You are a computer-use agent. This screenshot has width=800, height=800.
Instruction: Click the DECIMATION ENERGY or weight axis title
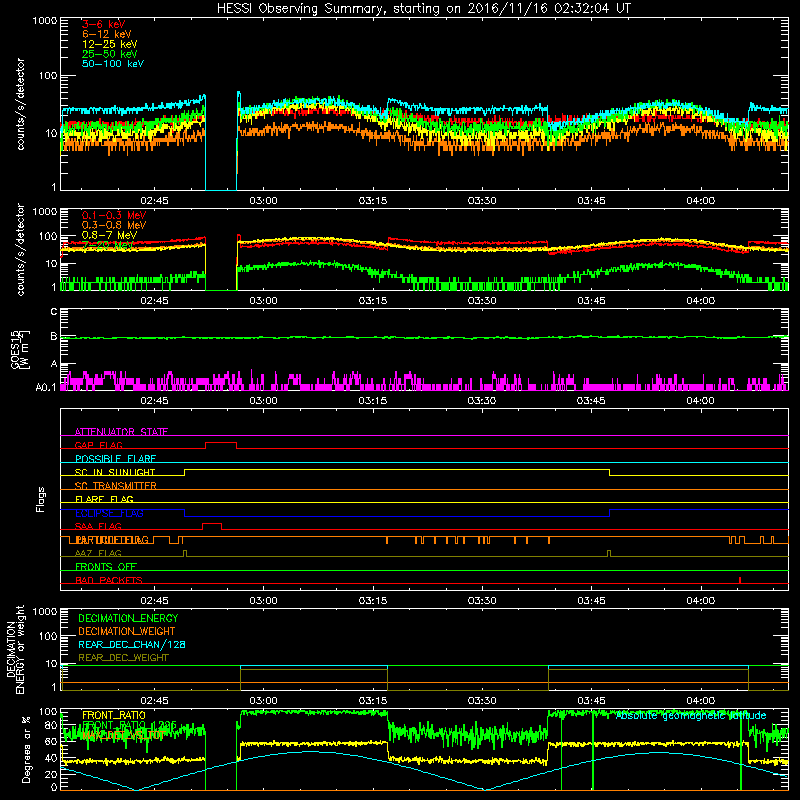15,649
